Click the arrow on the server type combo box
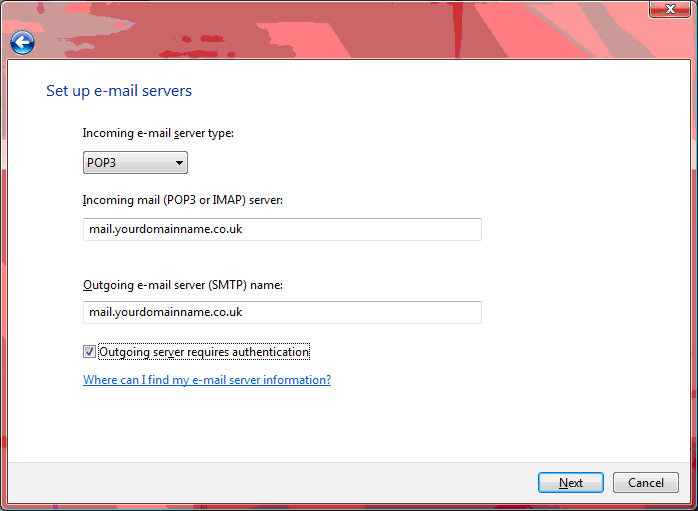The height and width of the screenshot is (511, 698). 179,163
